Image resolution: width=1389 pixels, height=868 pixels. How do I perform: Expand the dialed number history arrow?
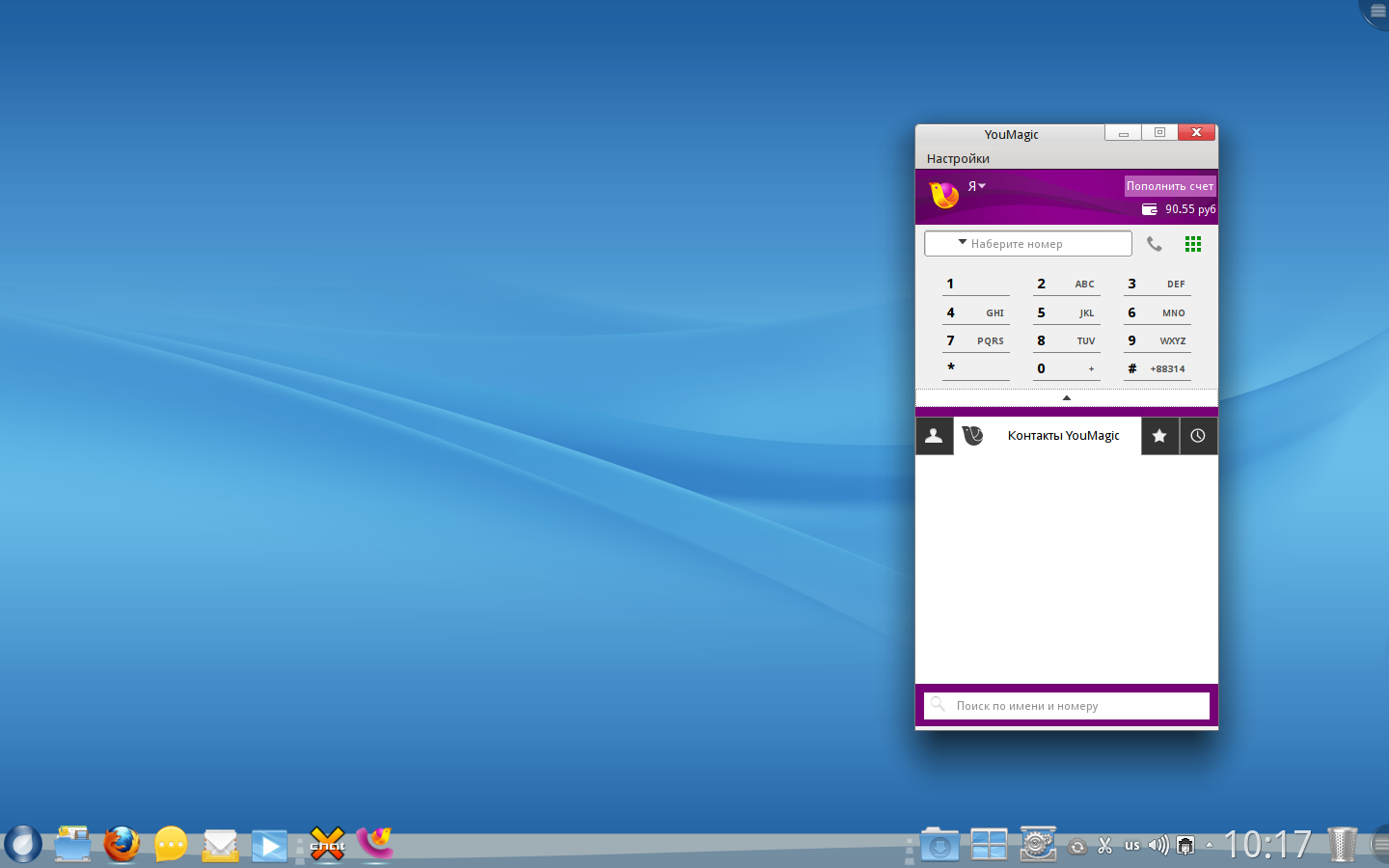[x=963, y=243]
